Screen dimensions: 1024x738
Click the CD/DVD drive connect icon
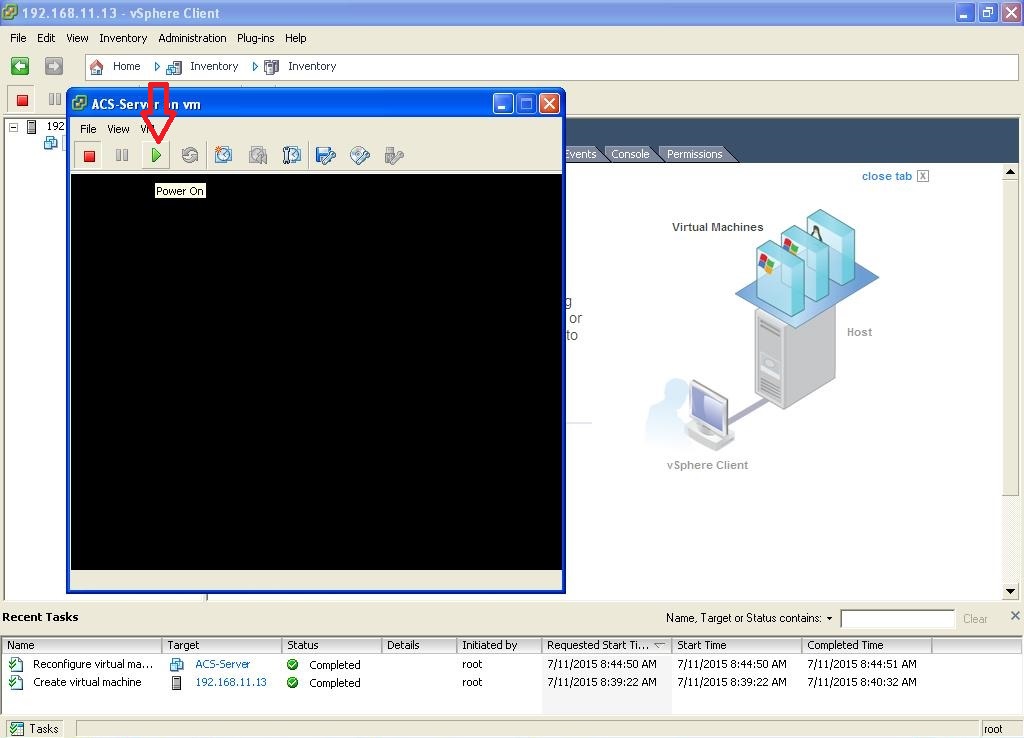pyautogui.click(x=360, y=155)
